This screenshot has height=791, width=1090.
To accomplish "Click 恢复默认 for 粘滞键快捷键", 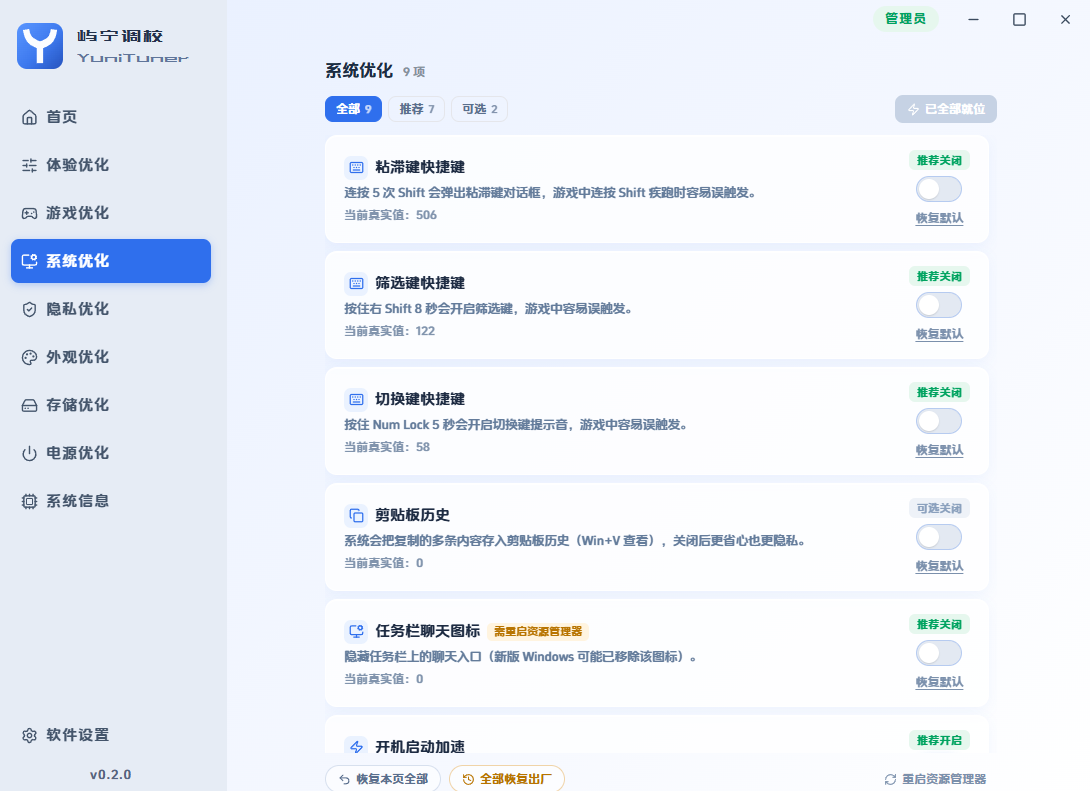I will pos(939,218).
